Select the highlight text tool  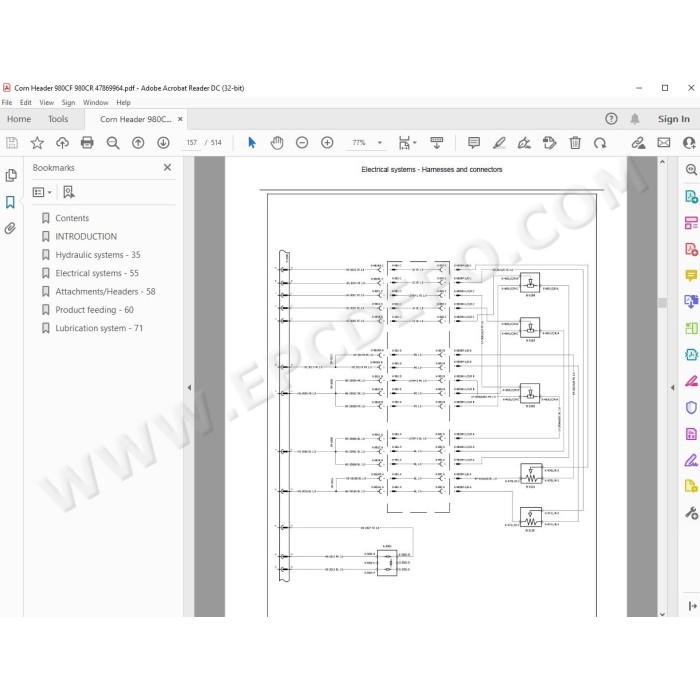[x=499, y=143]
